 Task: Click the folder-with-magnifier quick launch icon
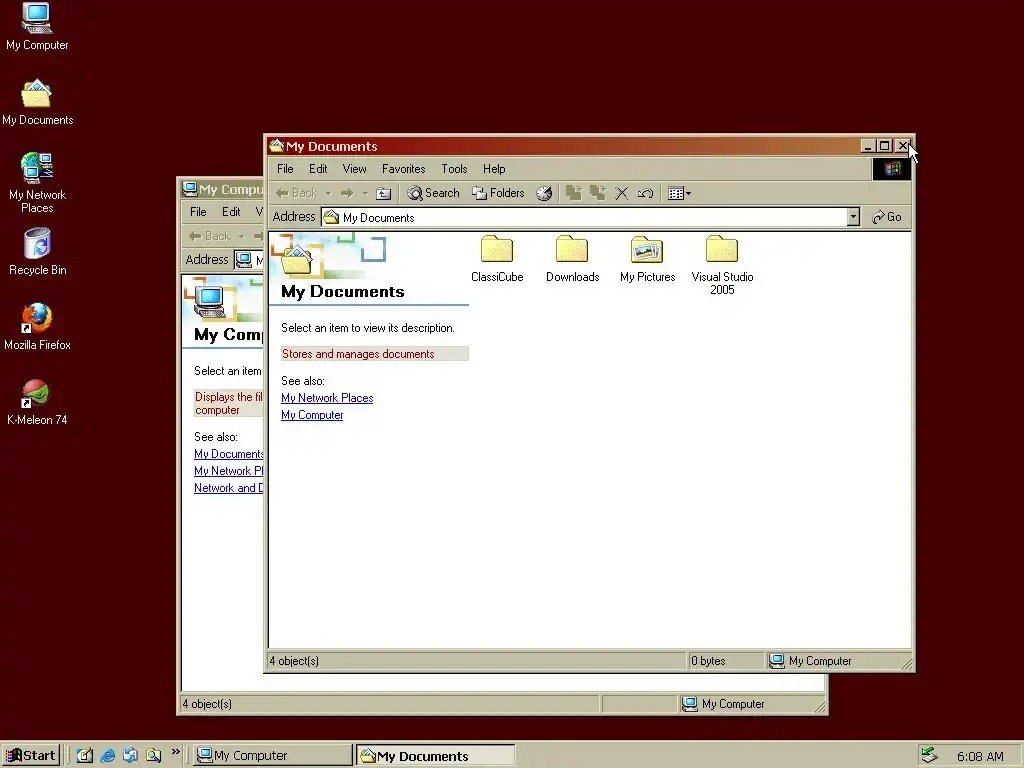tap(153, 756)
